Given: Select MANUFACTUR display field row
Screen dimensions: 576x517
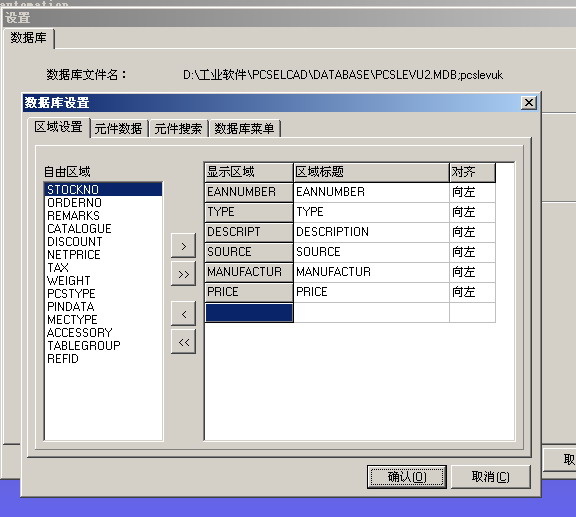Looking at the screenshot, I should (x=249, y=272).
